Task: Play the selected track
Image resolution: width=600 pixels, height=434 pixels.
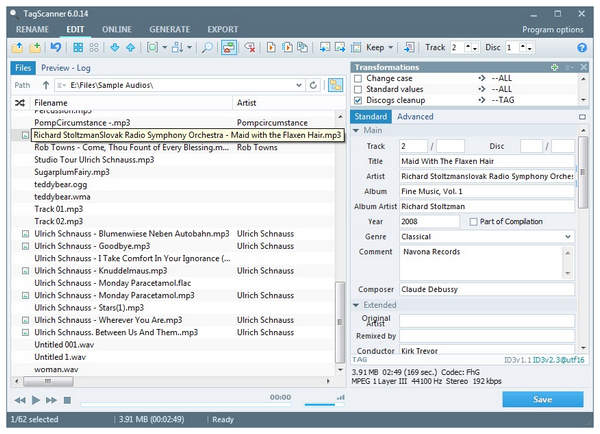Action: (x=36, y=400)
